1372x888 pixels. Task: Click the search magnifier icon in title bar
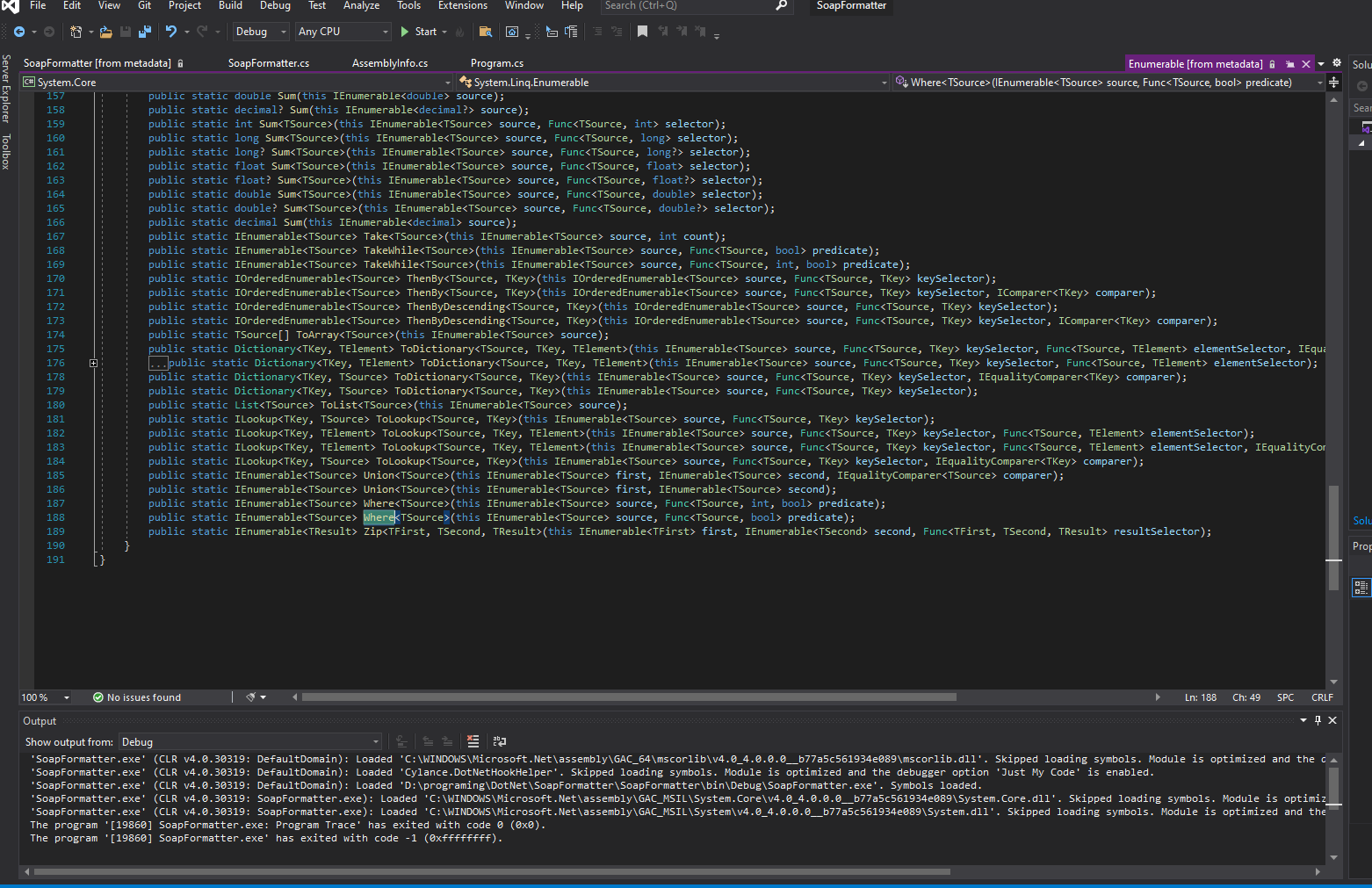click(781, 5)
